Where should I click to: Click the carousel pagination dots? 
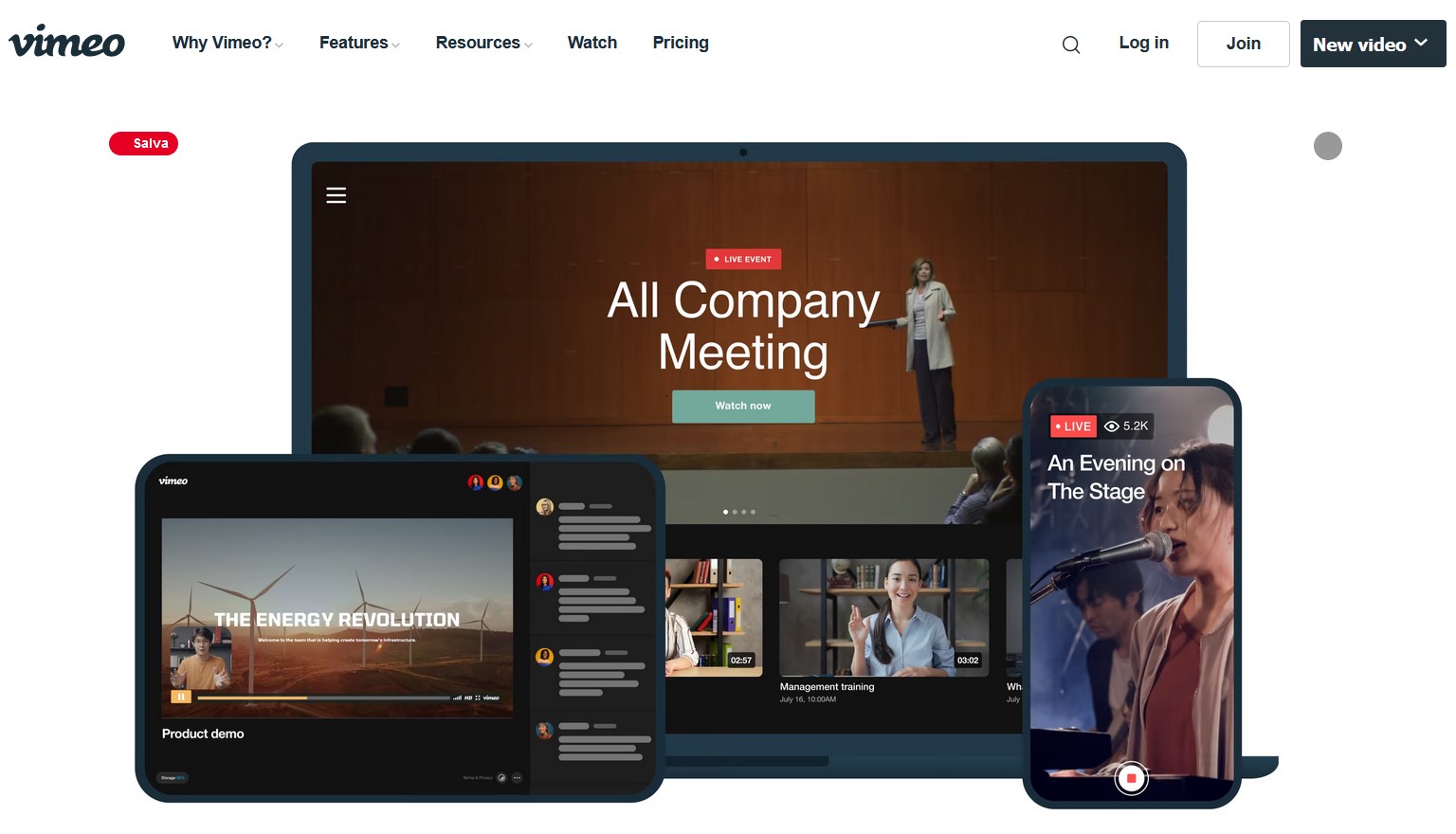pyautogui.click(x=739, y=512)
